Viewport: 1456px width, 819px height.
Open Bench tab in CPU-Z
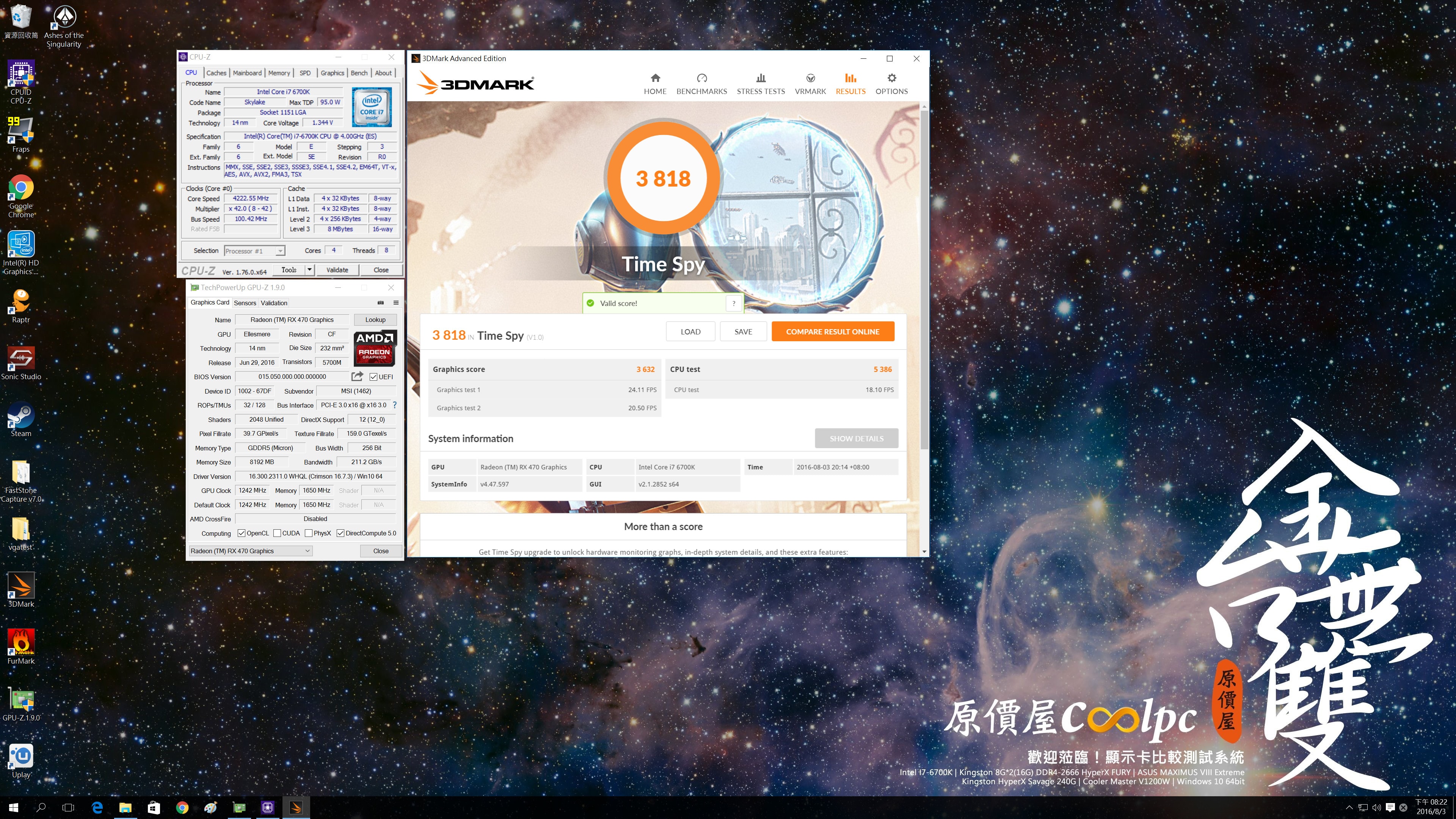(359, 73)
